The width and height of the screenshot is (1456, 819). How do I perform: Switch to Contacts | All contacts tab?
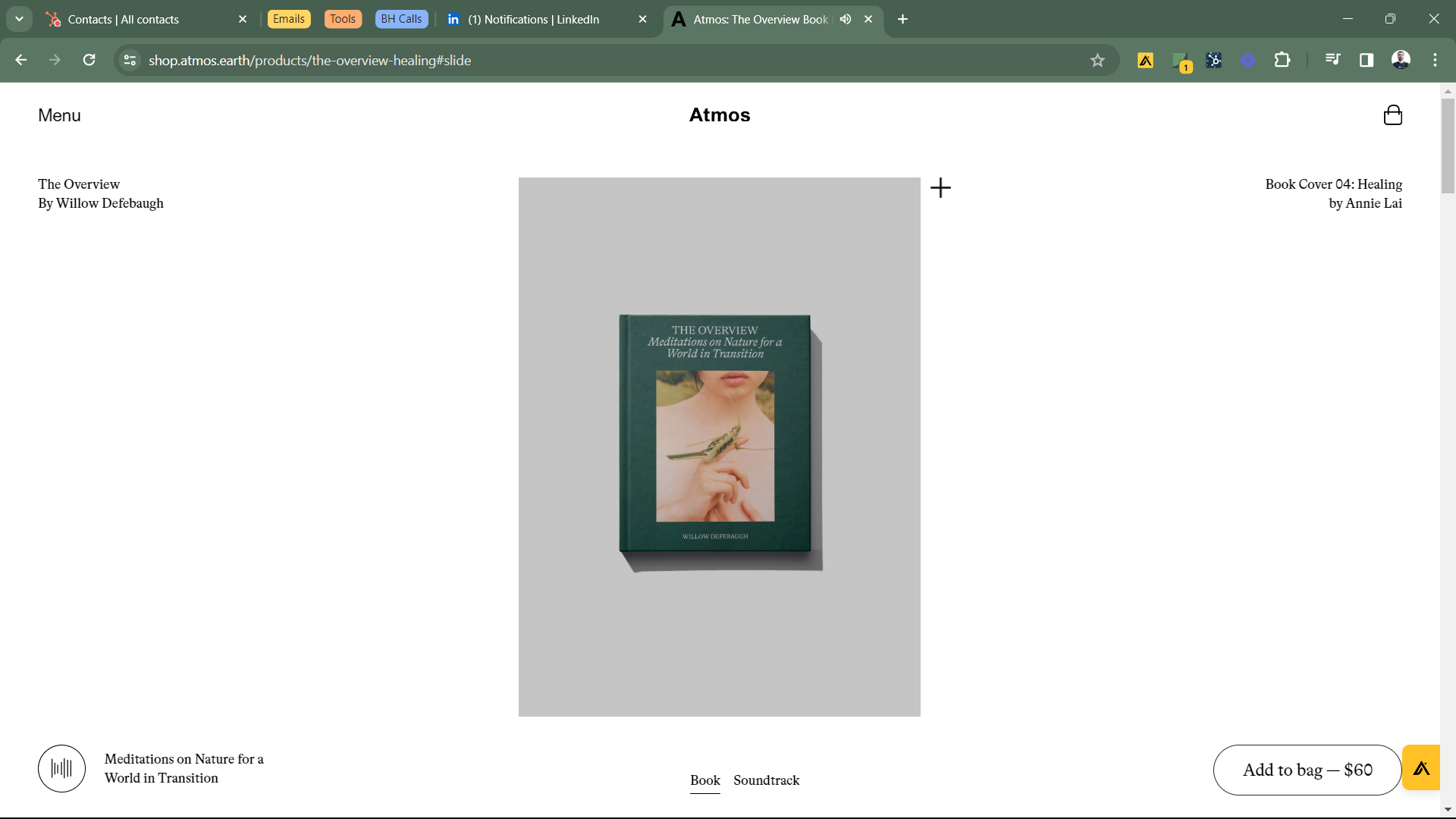coord(146,19)
